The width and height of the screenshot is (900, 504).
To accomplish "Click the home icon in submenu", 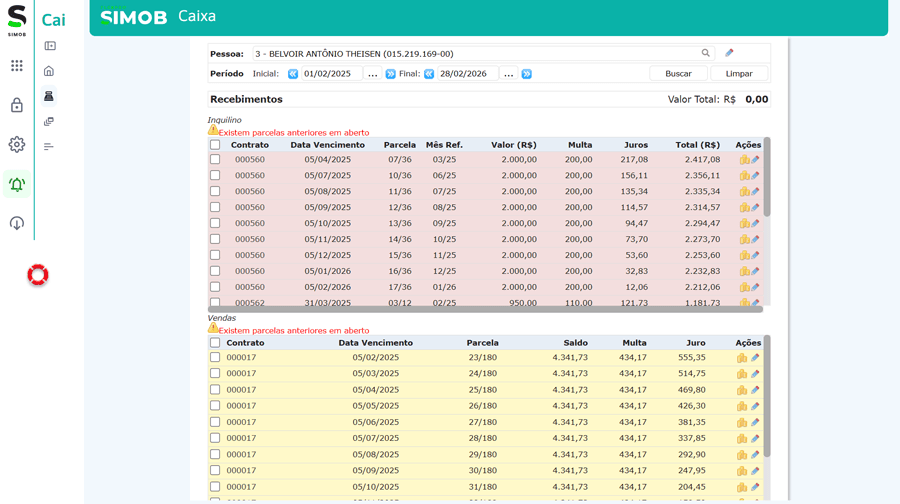I will coord(49,71).
